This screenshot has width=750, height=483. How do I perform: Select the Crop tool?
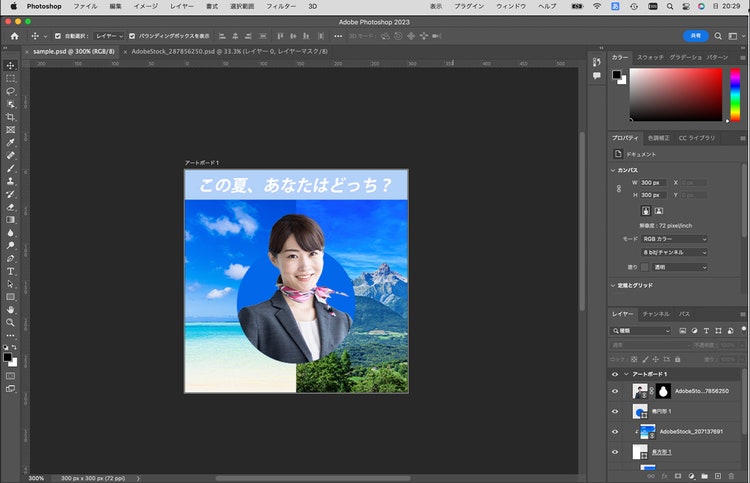[11, 117]
